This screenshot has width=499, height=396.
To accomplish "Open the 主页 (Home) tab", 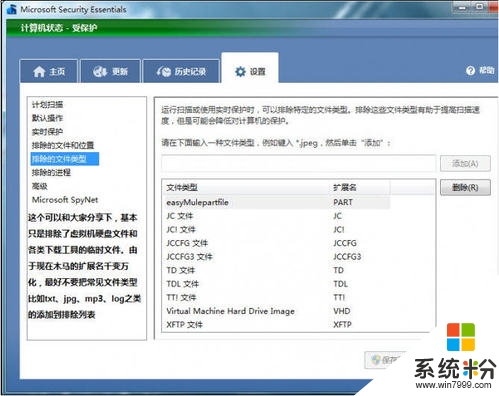I will (x=49, y=71).
